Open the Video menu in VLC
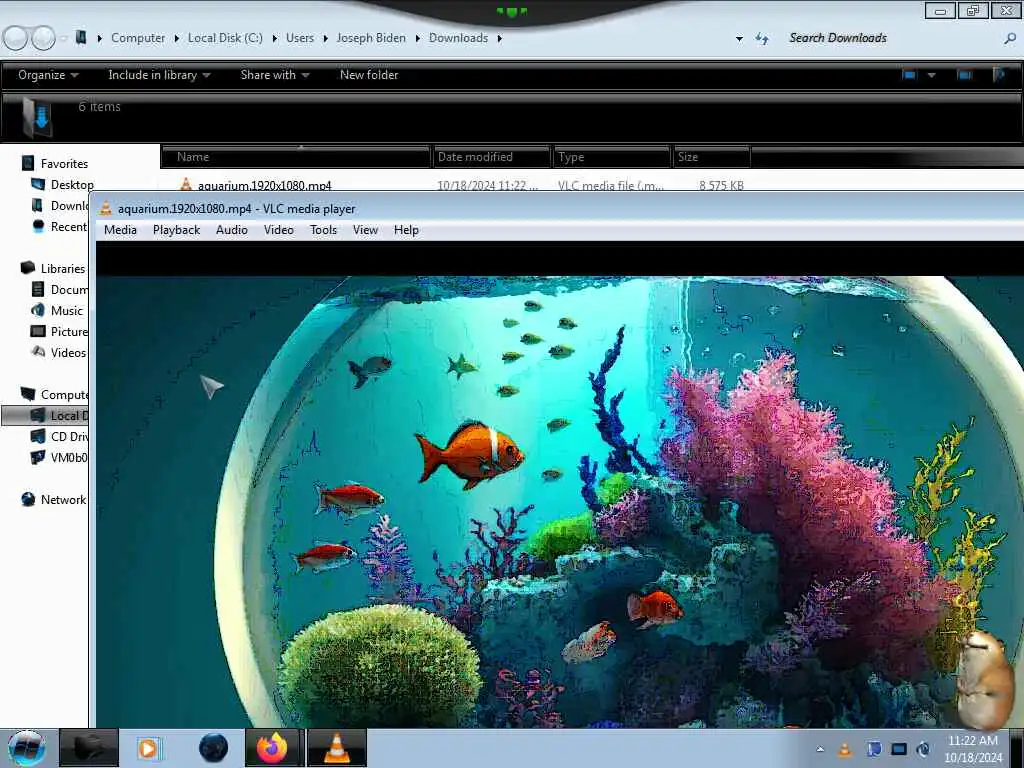This screenshot has width=1024, height=768. (279, 230)
